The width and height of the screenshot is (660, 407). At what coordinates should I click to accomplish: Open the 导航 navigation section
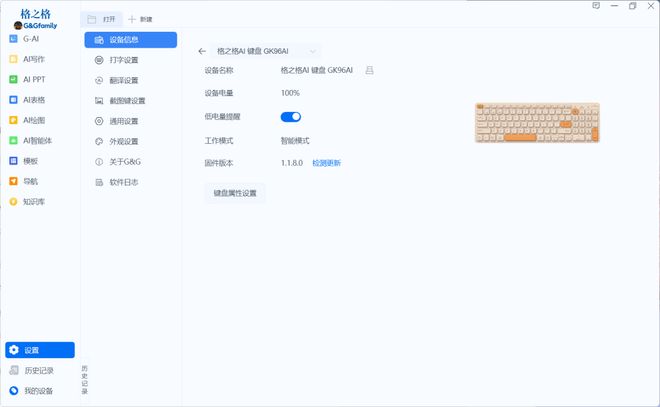click(31, 181)
